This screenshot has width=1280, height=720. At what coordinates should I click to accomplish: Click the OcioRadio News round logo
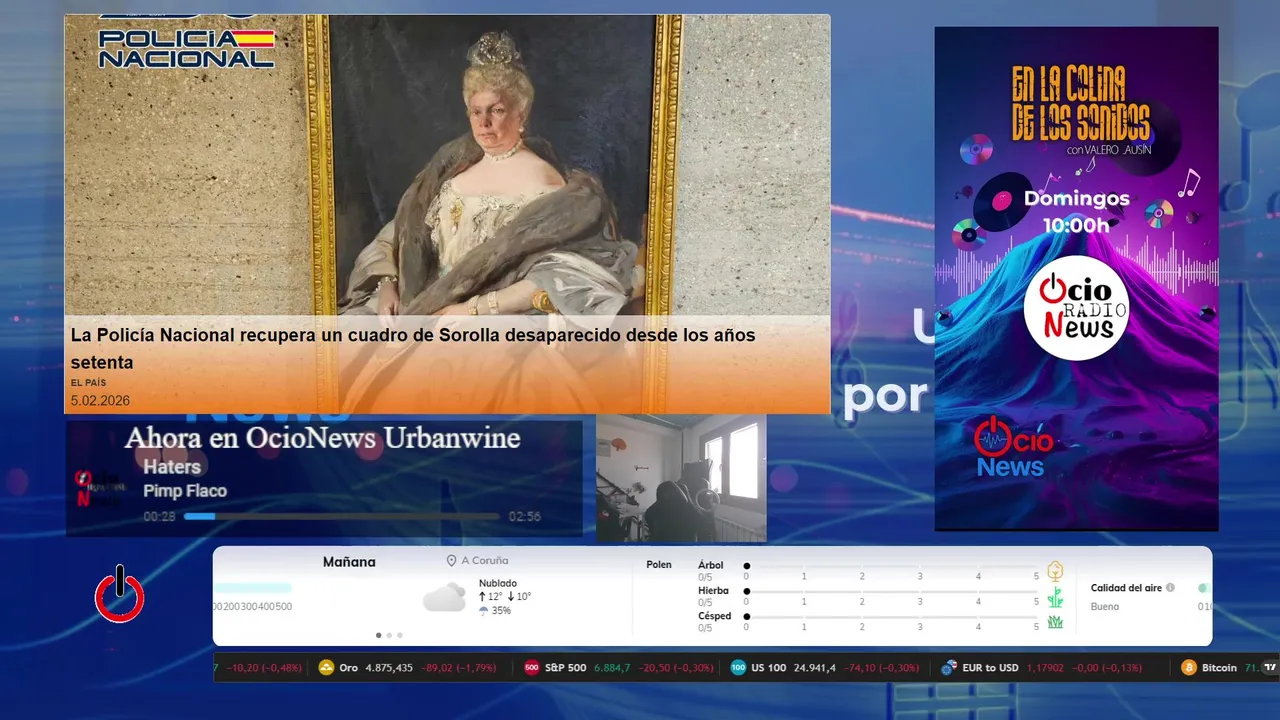click(1076, 307)
